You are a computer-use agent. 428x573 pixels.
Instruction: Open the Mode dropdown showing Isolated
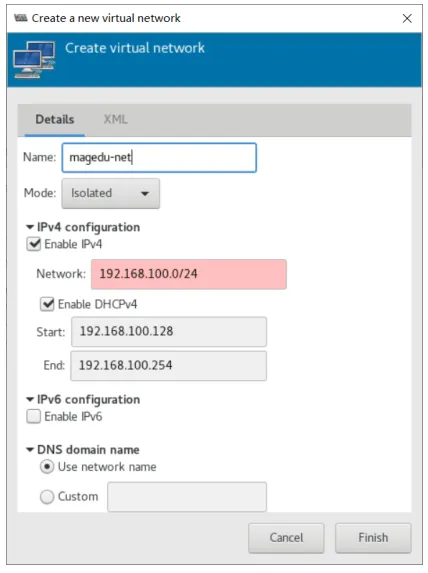(x=111, y=193)
